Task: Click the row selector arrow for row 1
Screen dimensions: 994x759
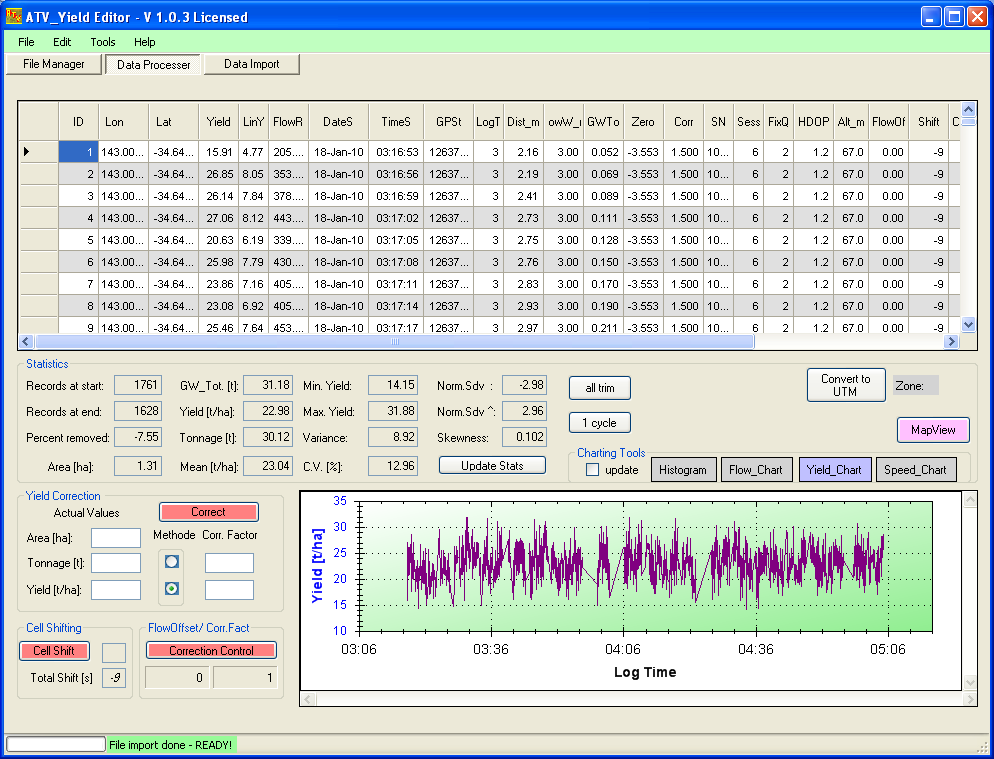Action: pyautogui.click(x=27, y=152)
